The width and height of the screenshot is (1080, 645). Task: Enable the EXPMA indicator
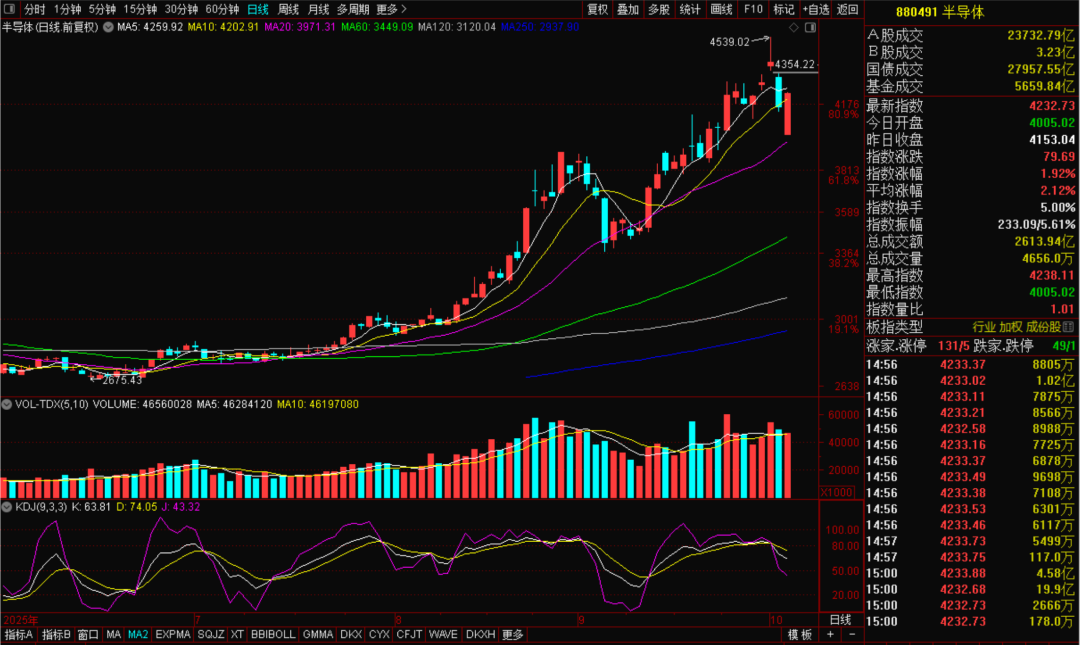(x=172, y=635)
